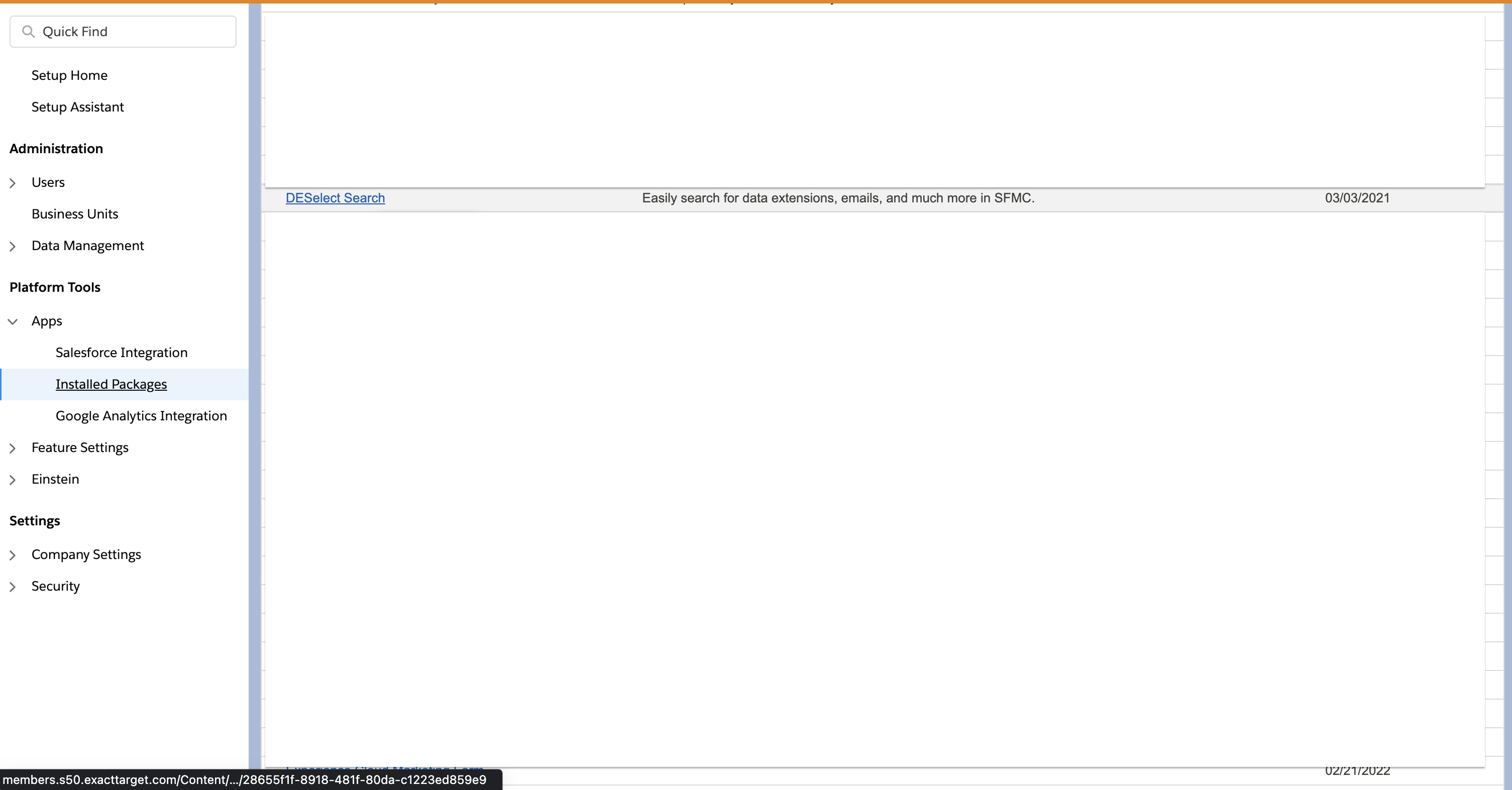
Task: Open the Users menu item
Action: (48, 182)
